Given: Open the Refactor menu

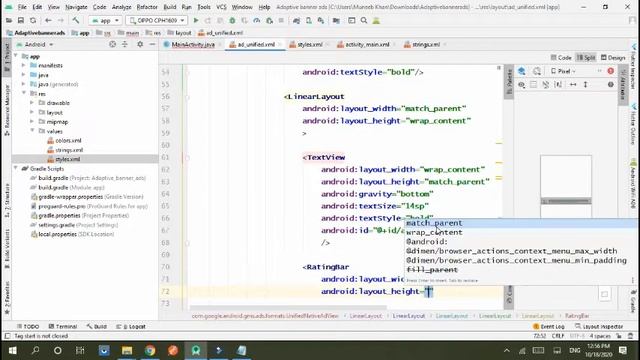Looking at the screenshot, I should pyautogui.click(x=147, y=7).
